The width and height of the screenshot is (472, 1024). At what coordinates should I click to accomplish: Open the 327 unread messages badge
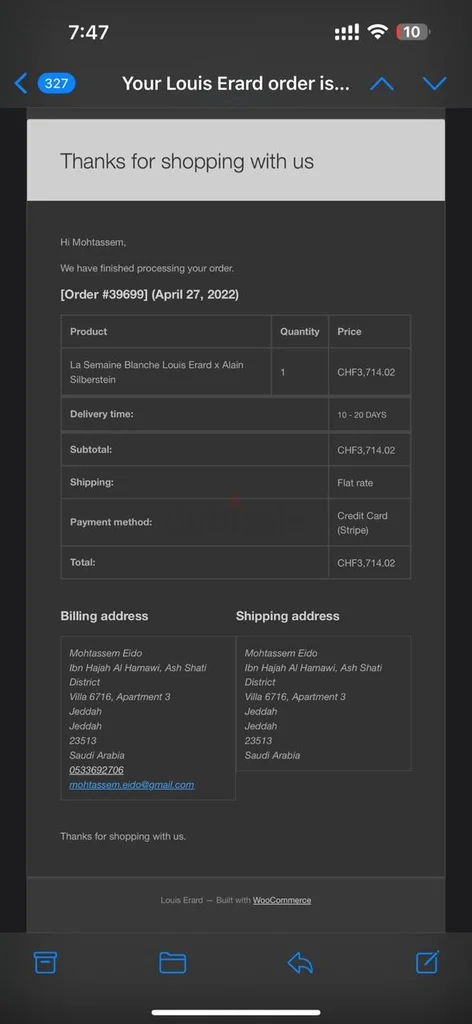[56, 84]
